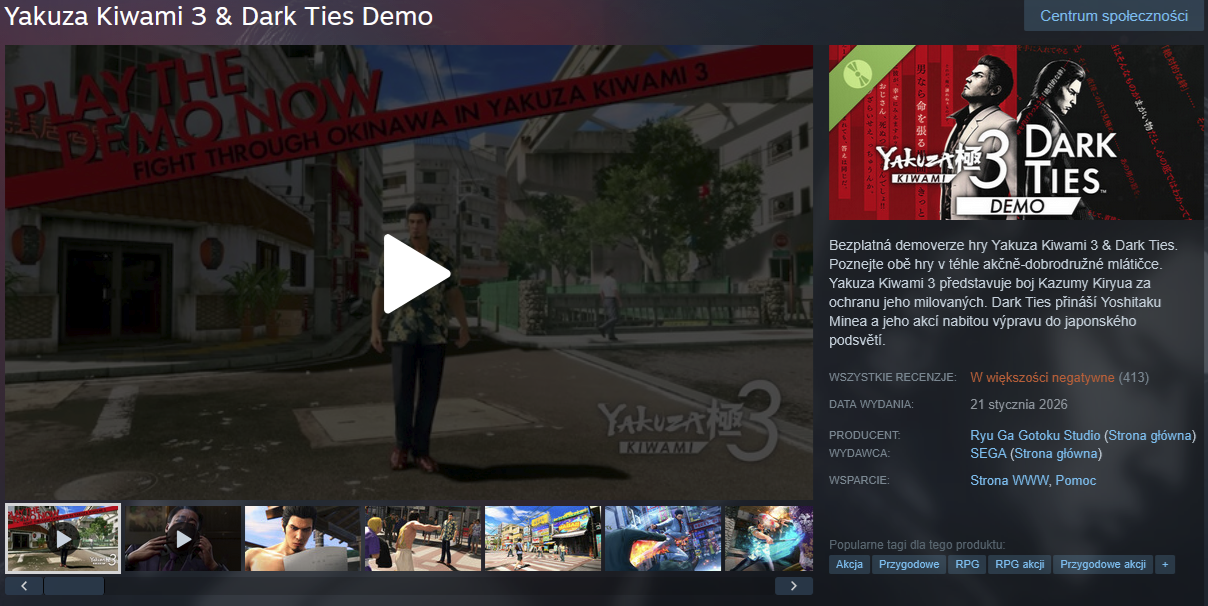Select the Przygodowe akcji tag

click(1103, 564)
